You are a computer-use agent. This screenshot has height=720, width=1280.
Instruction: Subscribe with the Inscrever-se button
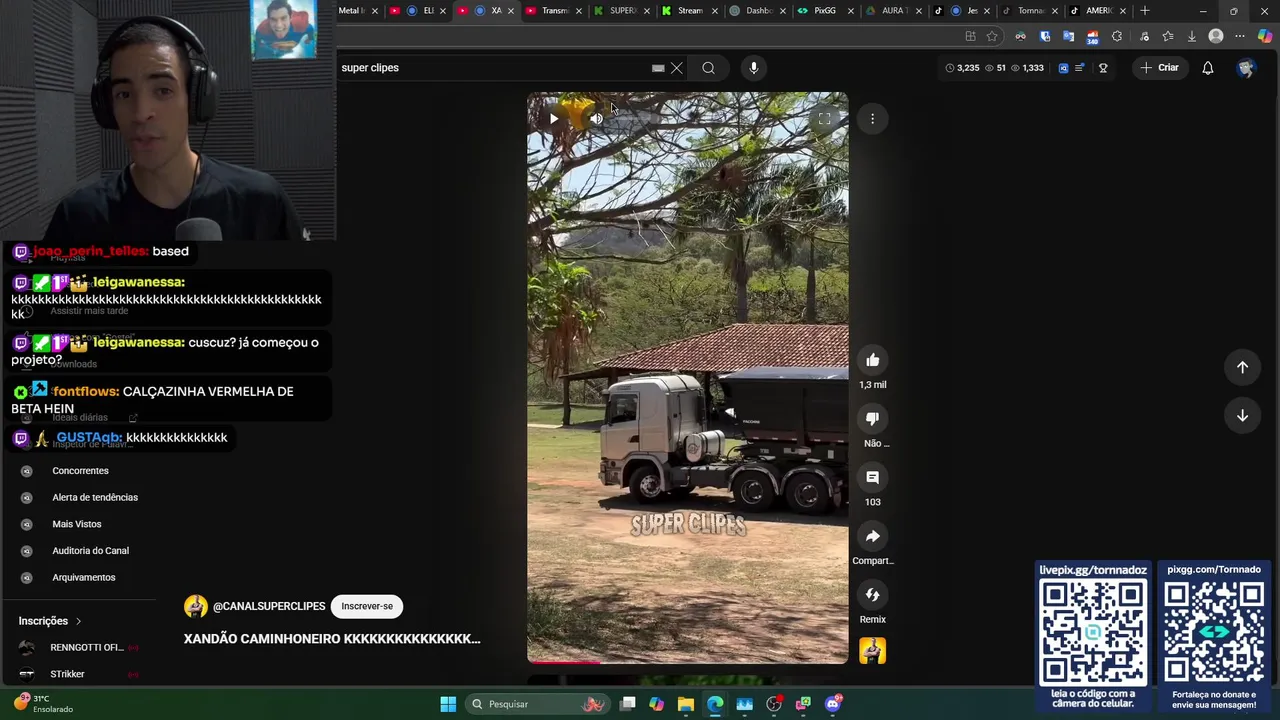[x=367, y=606]
